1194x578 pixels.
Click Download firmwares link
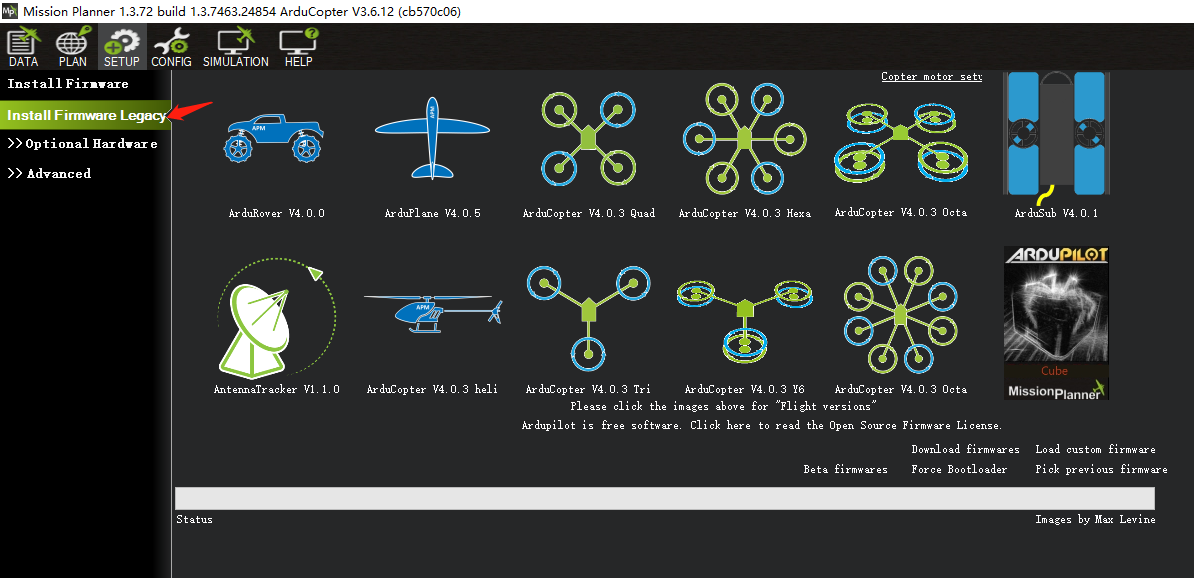(x=965, y=449)
